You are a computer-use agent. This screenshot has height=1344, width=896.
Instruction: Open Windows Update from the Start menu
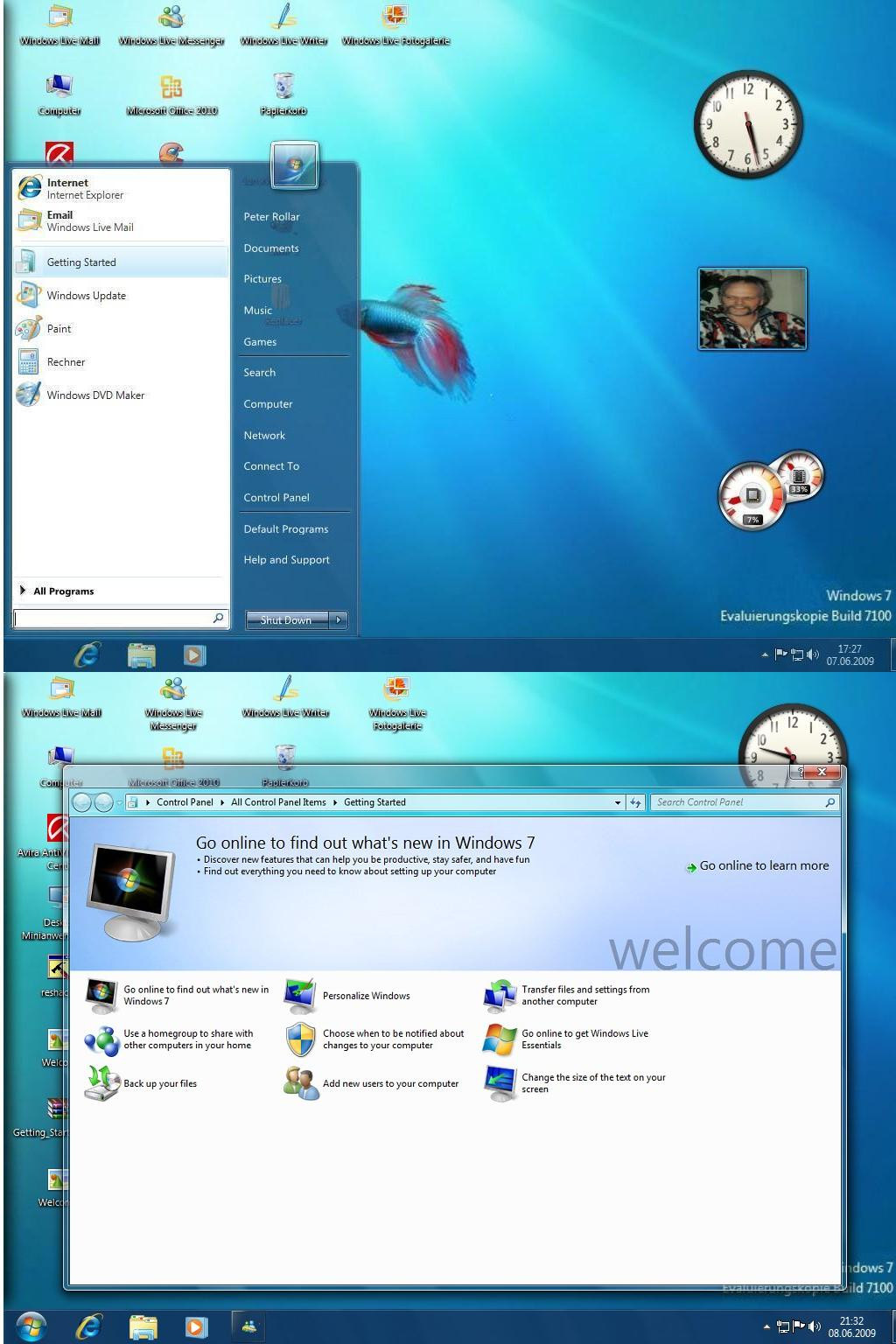pyautogui.click(x=120, y=295)
